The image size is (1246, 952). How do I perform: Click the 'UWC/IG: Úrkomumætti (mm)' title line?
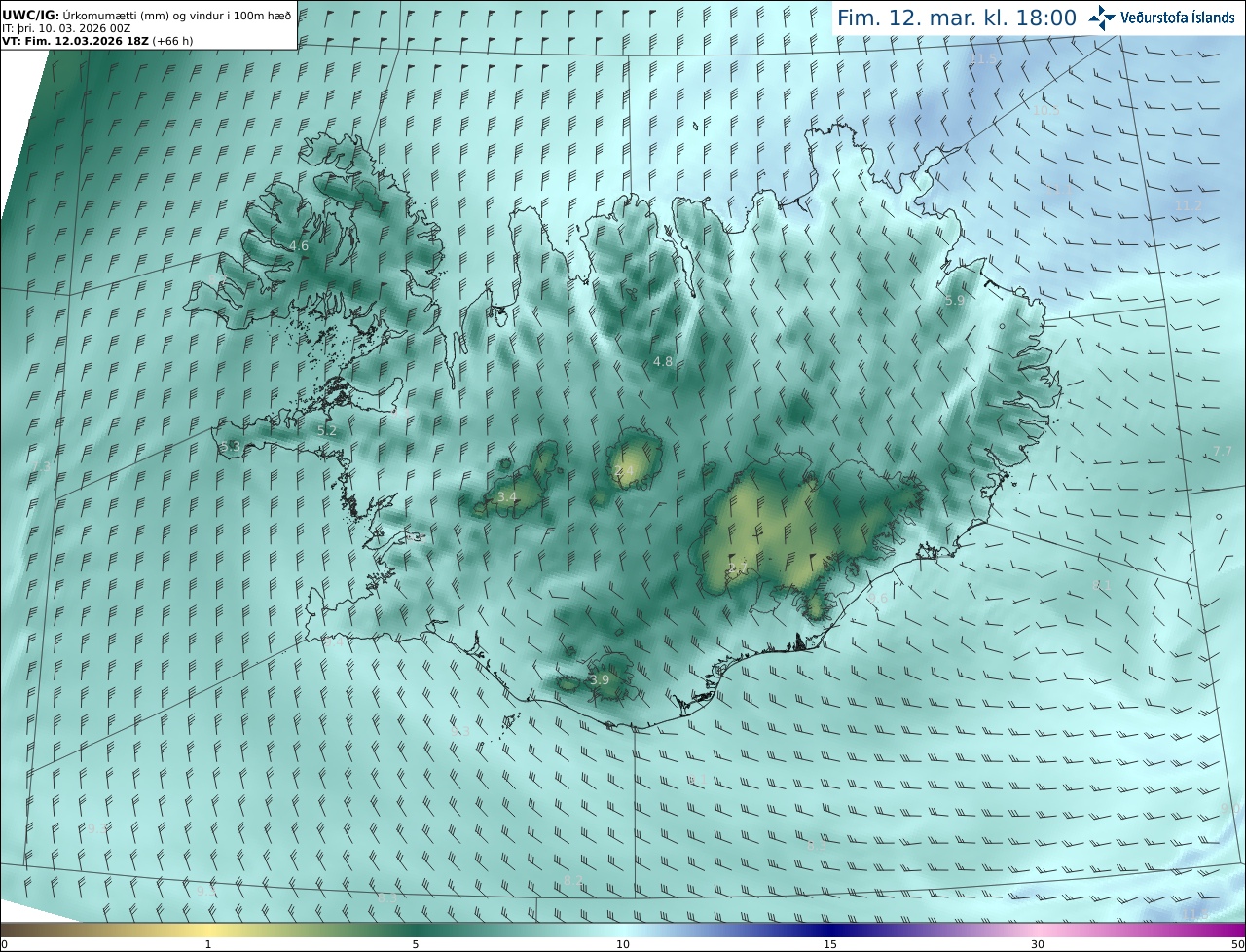(148, 14)
